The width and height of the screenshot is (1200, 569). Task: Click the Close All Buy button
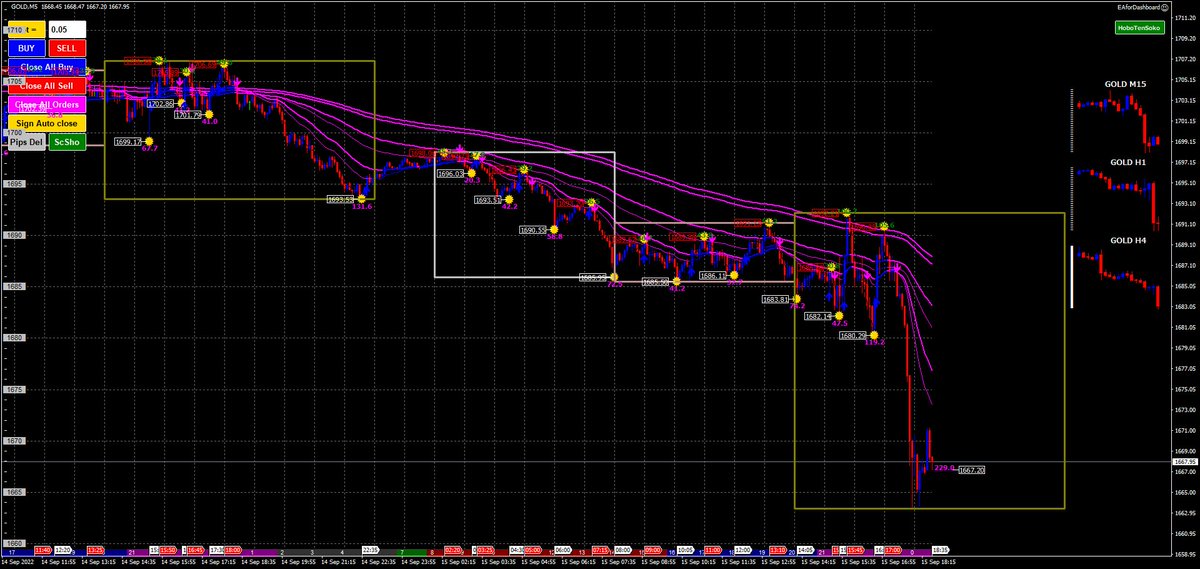pos(46,67)
